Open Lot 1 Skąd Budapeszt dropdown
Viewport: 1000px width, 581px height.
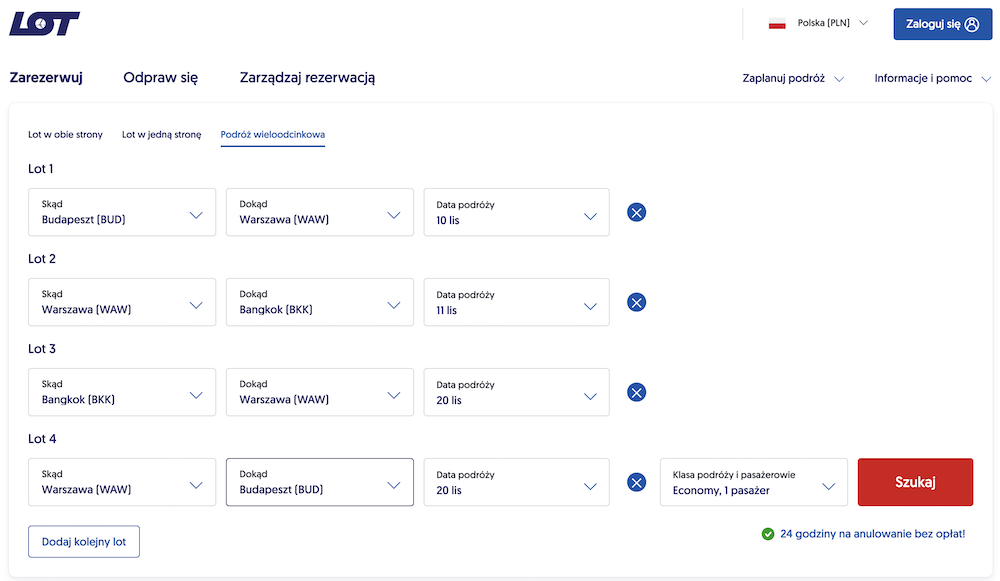pyautogui.click(x=122, y=212)
